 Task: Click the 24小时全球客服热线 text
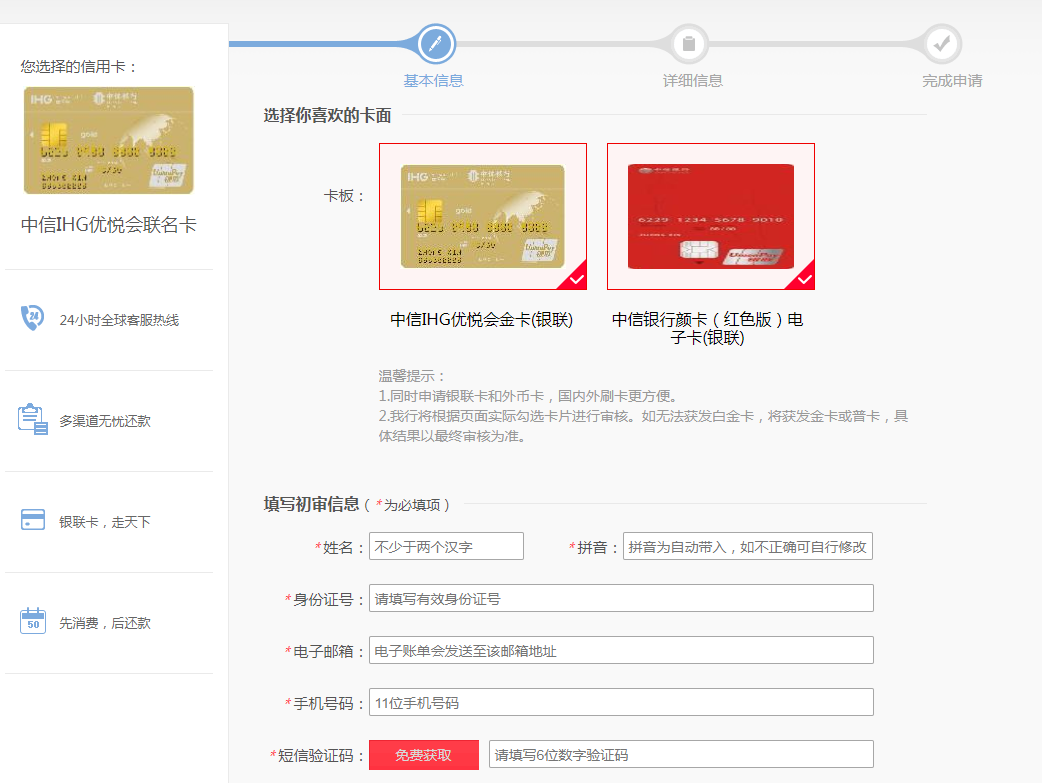119,320
